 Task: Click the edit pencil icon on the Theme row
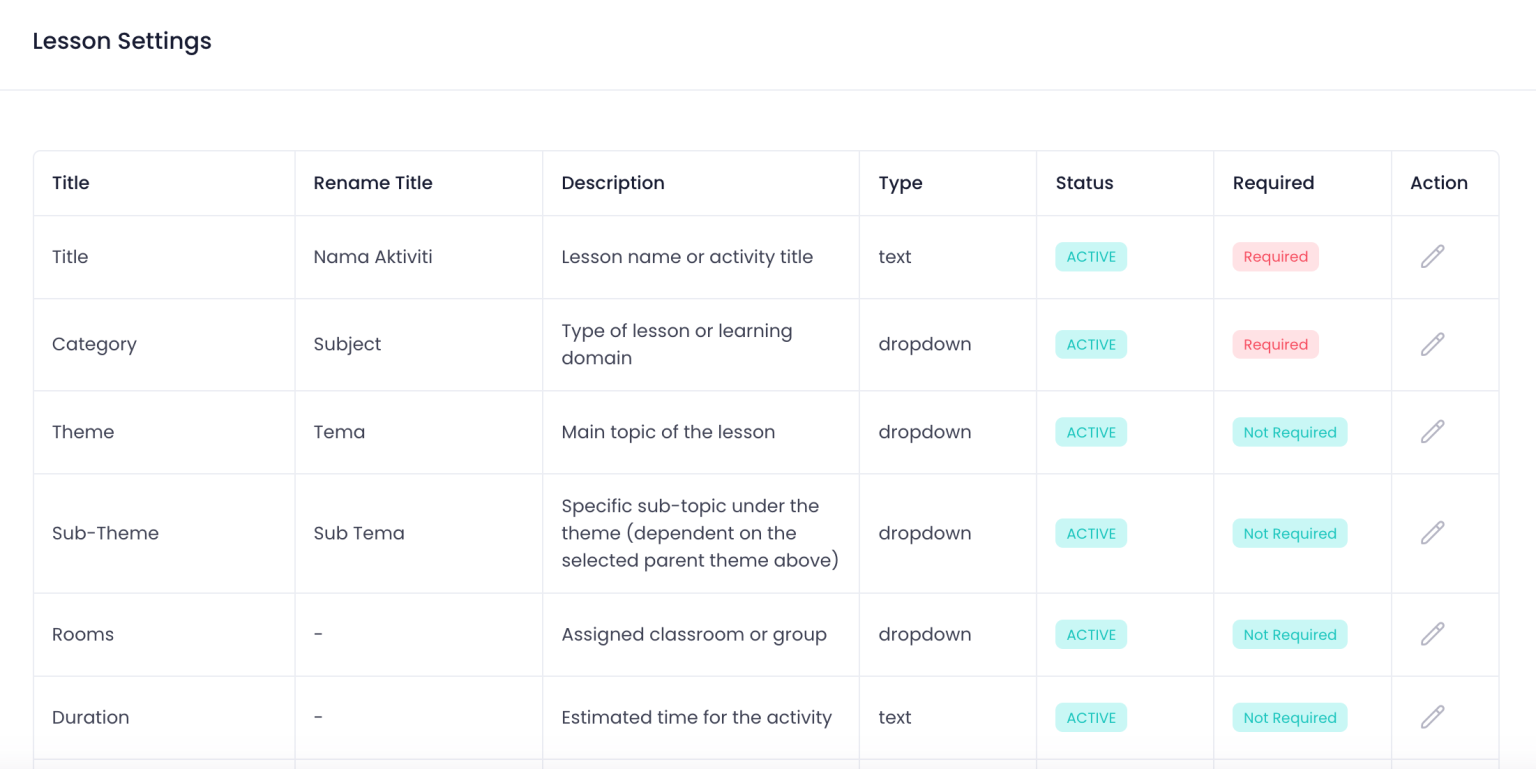click(x=1433, y=431)
